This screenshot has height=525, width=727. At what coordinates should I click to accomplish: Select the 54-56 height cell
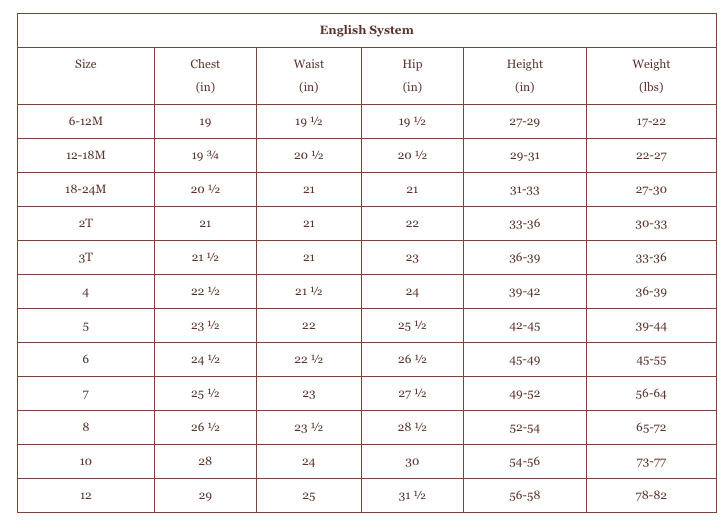pyautogui.click(x=524, y=462)
